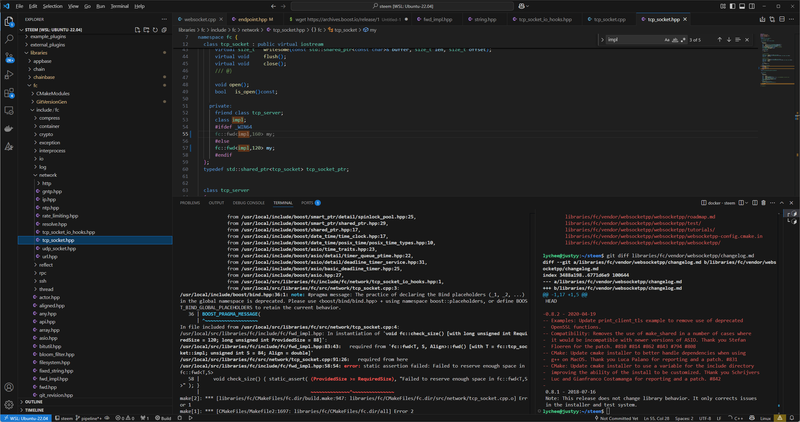Open the Search view in activity bar
This screenshot has width=800, height=422.
9,39
